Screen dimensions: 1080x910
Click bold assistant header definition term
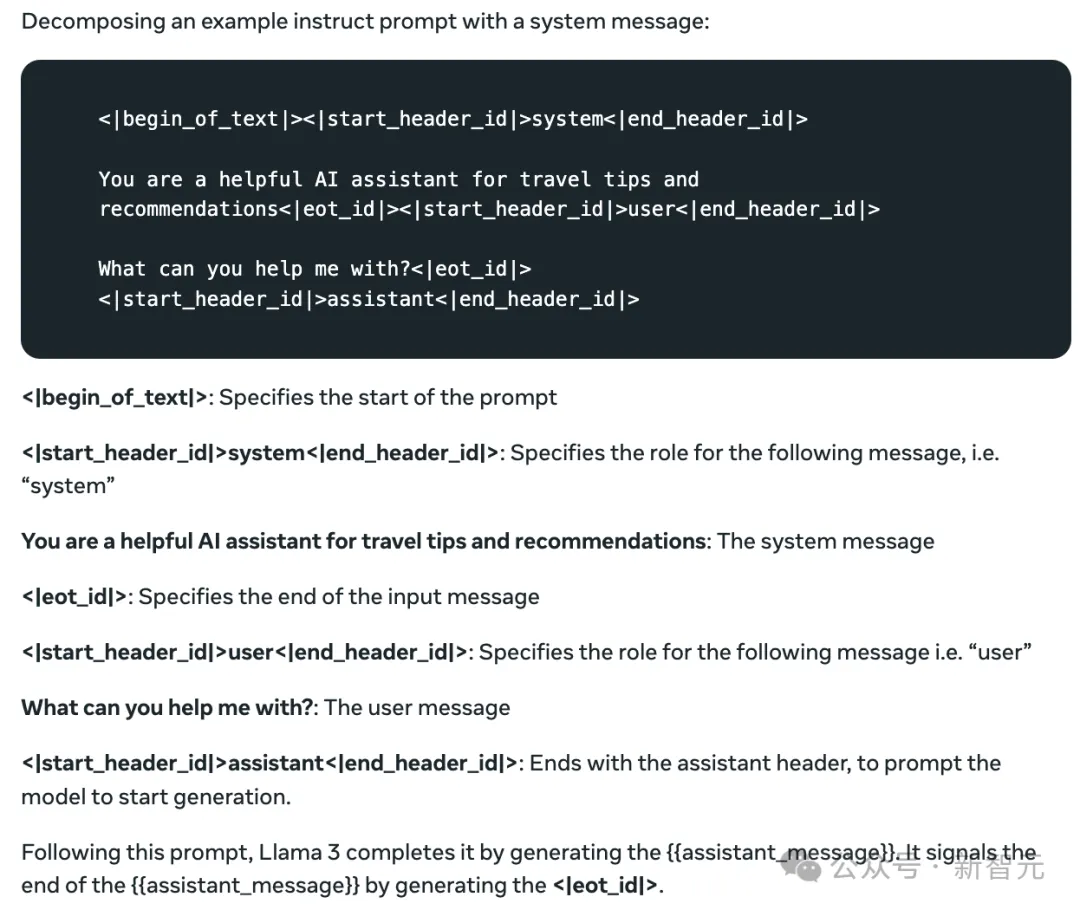[x=269, y=763]
